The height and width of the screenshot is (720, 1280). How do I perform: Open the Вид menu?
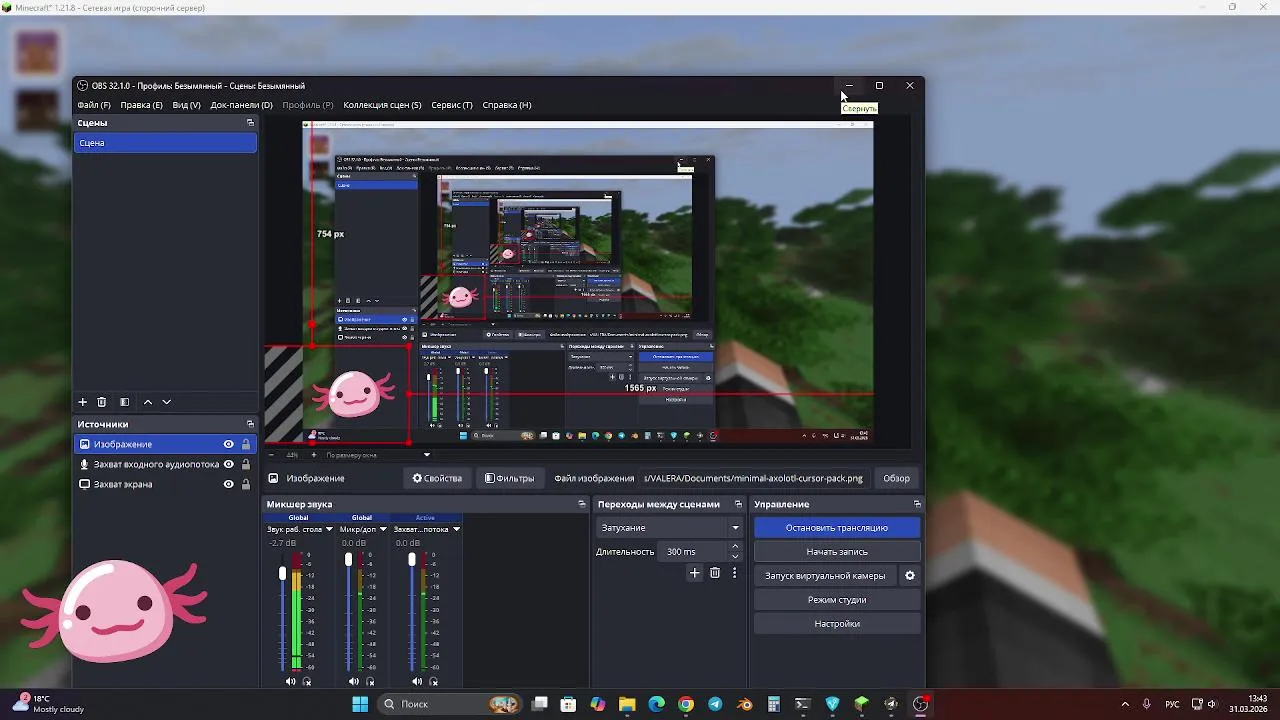(186, 105)
